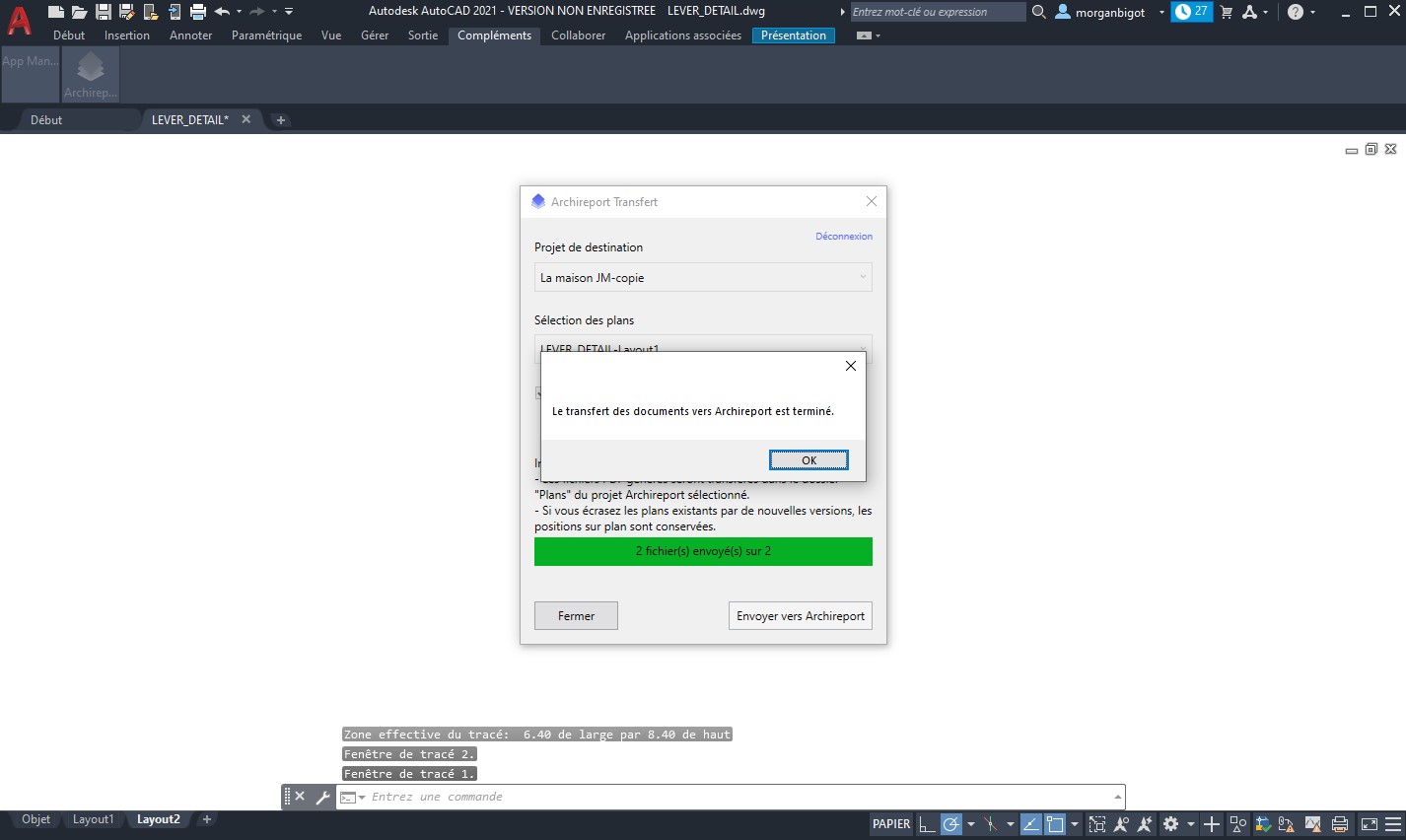Customize the Quick Access Toolbar dropdown
Viewport: 1406px width, 840px height.
pos(289,12)
